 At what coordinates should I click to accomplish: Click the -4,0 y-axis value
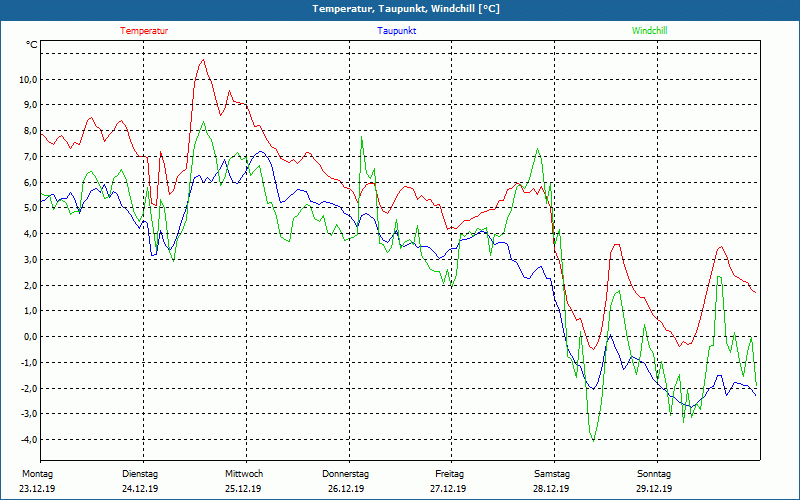[28, 439]
